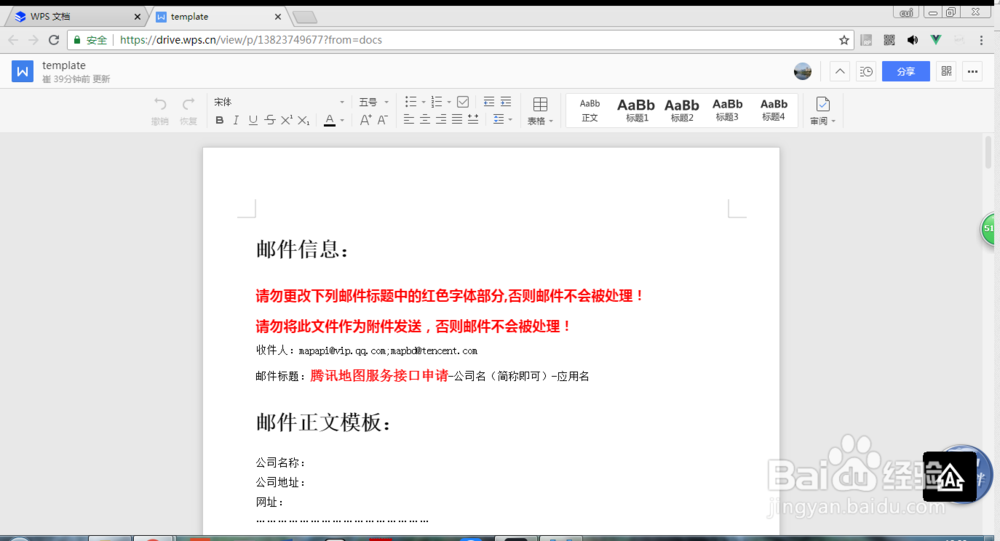Align text left
The image size is (1000, 541).
(409, 119)
